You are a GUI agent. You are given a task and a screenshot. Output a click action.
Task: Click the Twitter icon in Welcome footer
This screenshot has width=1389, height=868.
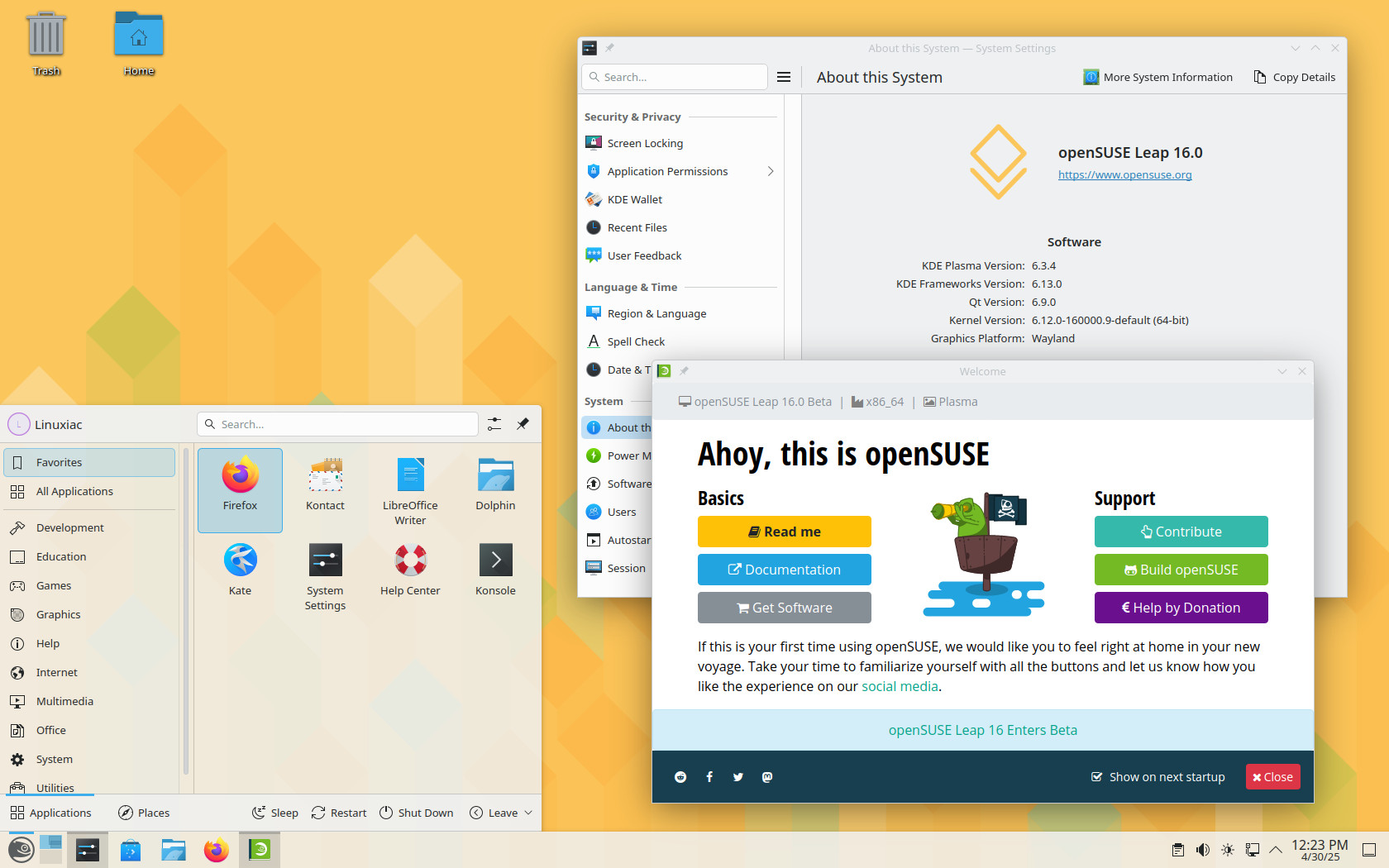click(738, 777)
